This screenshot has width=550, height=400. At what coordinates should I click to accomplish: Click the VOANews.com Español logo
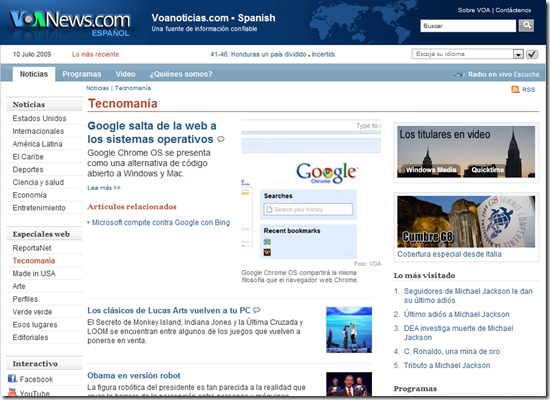(70, 23)
